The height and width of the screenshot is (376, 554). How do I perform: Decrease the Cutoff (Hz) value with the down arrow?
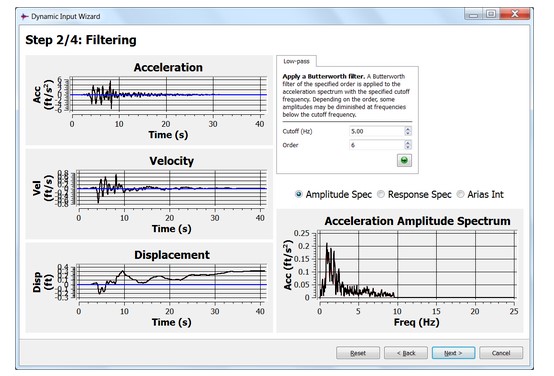pos(408,134)
